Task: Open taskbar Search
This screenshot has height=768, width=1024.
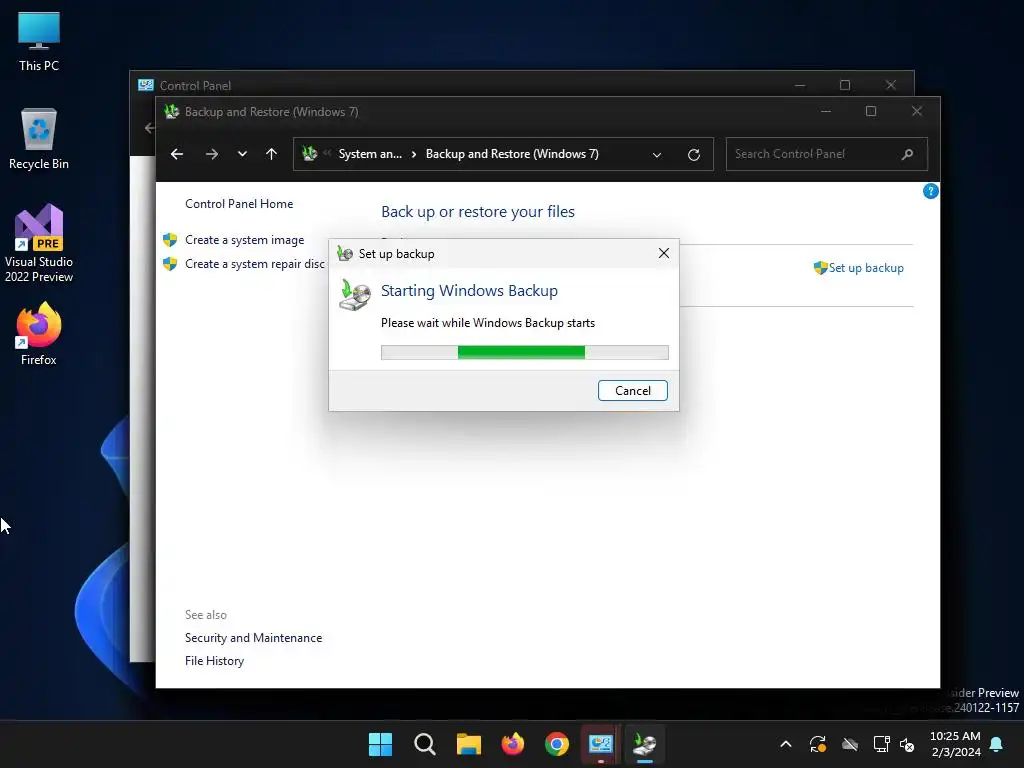Action: pos(424,744)
